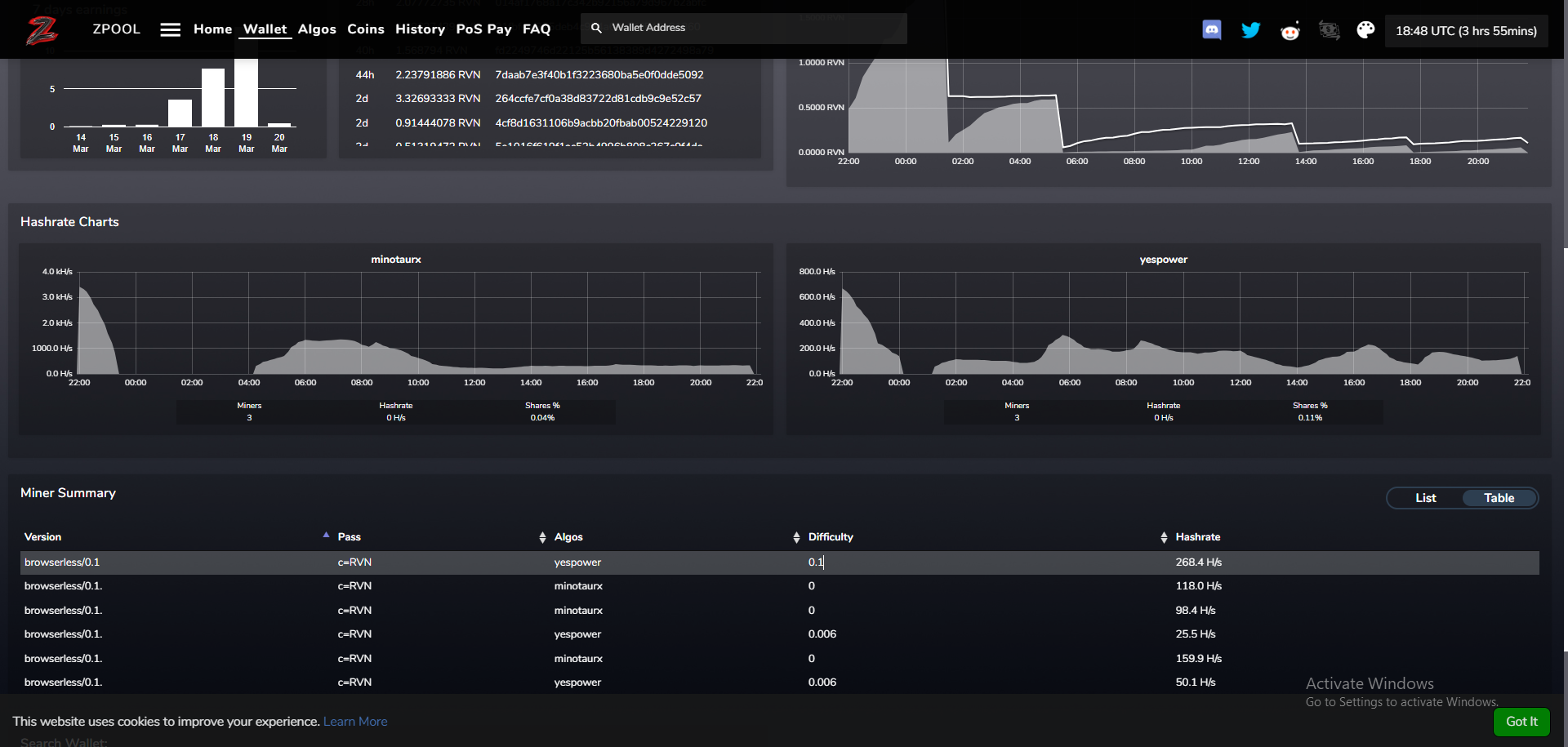Open the PoS Pay menu item
The image size is (1568, 747).
tap(483, 29)
